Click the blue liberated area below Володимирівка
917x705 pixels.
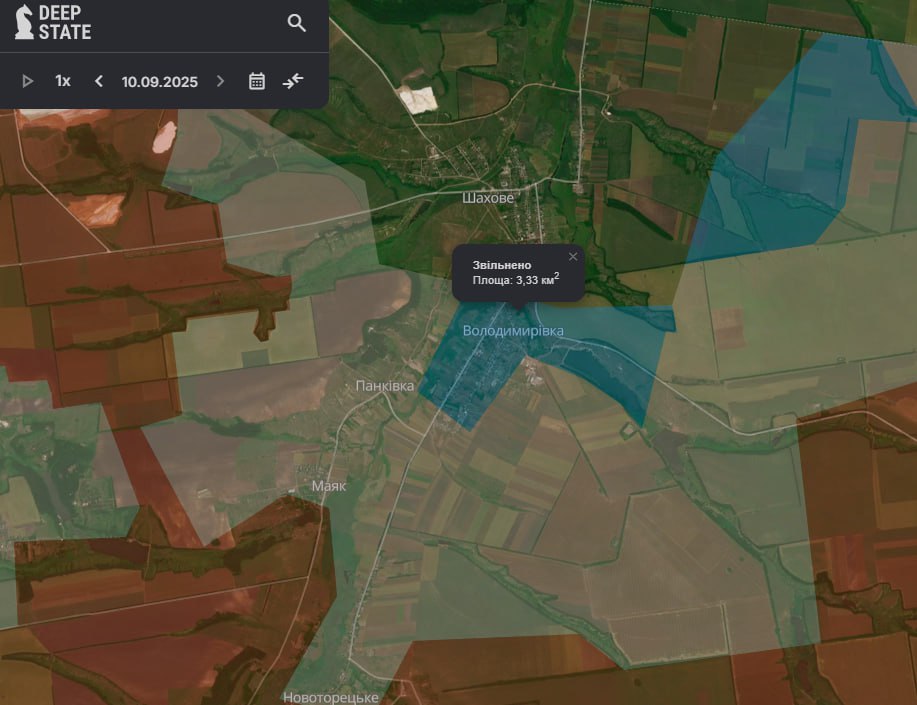[x=470, y=385]
